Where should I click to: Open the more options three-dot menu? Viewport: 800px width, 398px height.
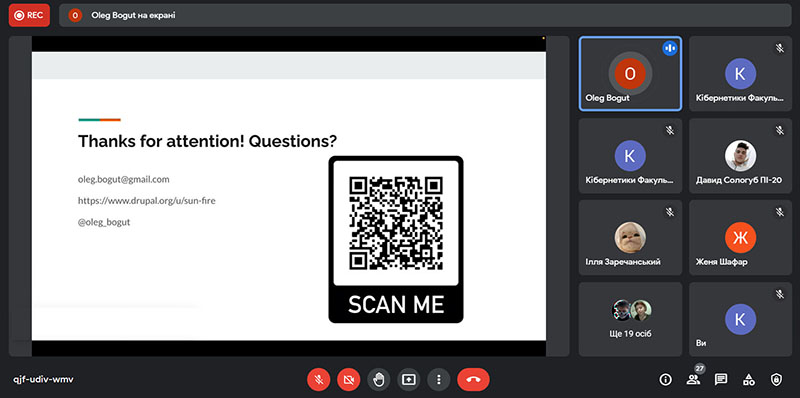coord(439,380)
